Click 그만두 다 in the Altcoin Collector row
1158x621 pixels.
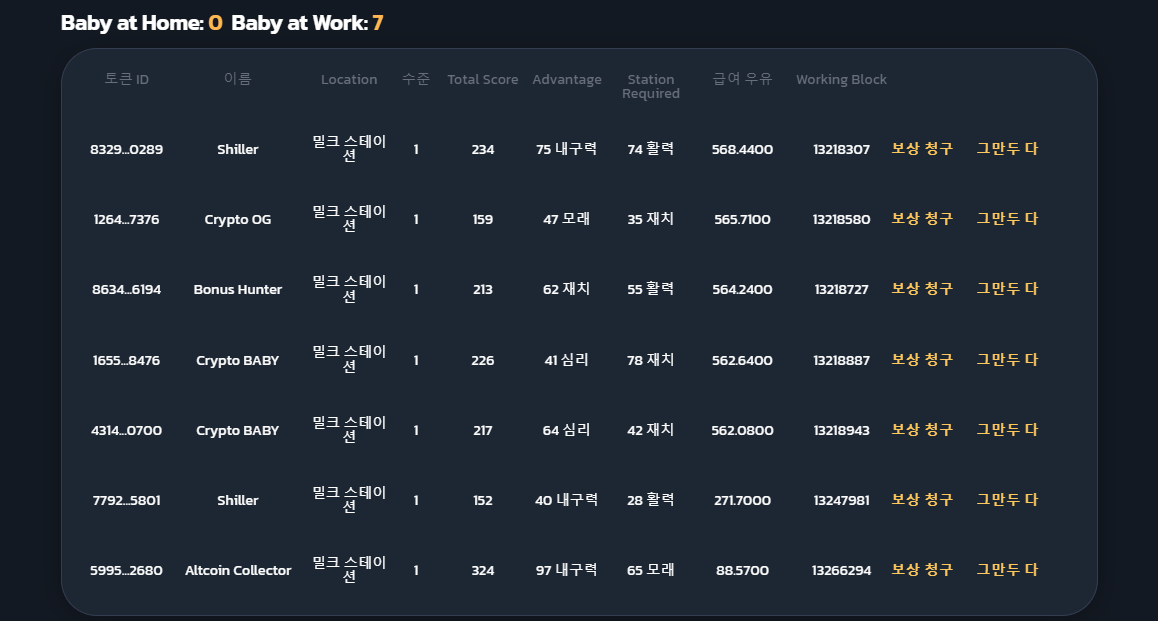(1007, 570)
